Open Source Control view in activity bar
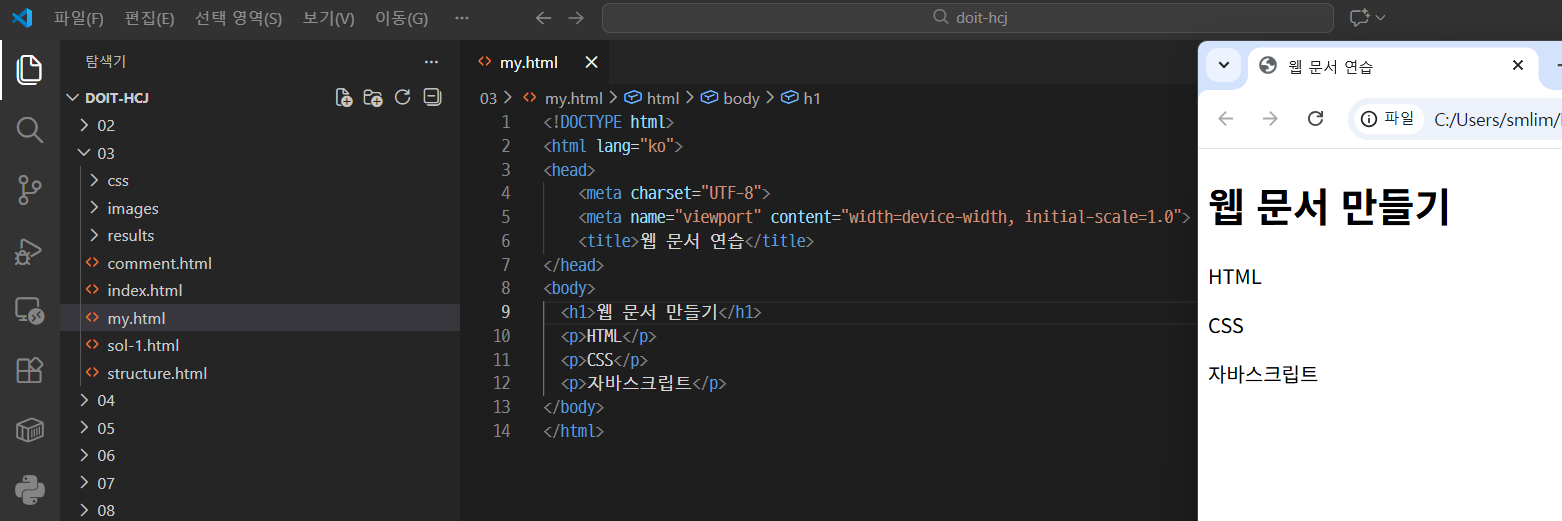The width and height of the screenshot is (1562, 521). pyautogui.click(x=30, y=190)
